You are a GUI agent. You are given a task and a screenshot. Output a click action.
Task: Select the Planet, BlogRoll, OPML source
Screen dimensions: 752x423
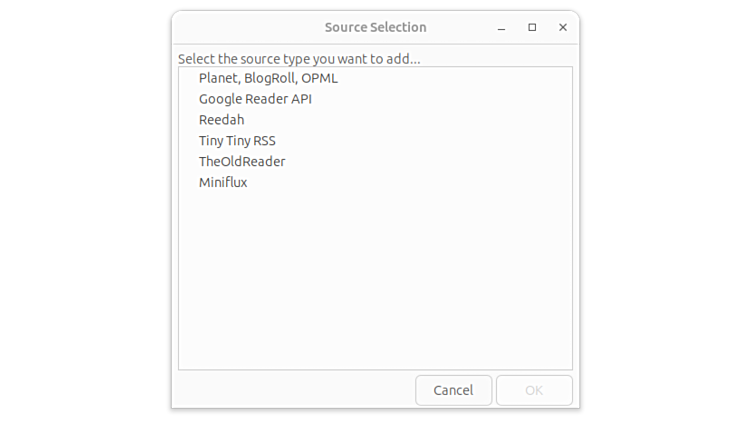268,78
